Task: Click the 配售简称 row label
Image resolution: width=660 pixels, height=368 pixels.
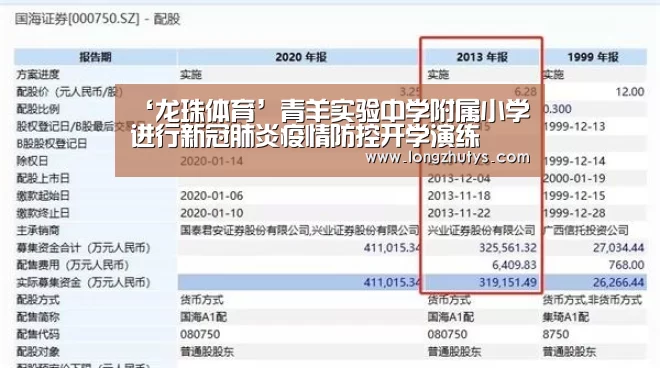Action: [38, 317]
